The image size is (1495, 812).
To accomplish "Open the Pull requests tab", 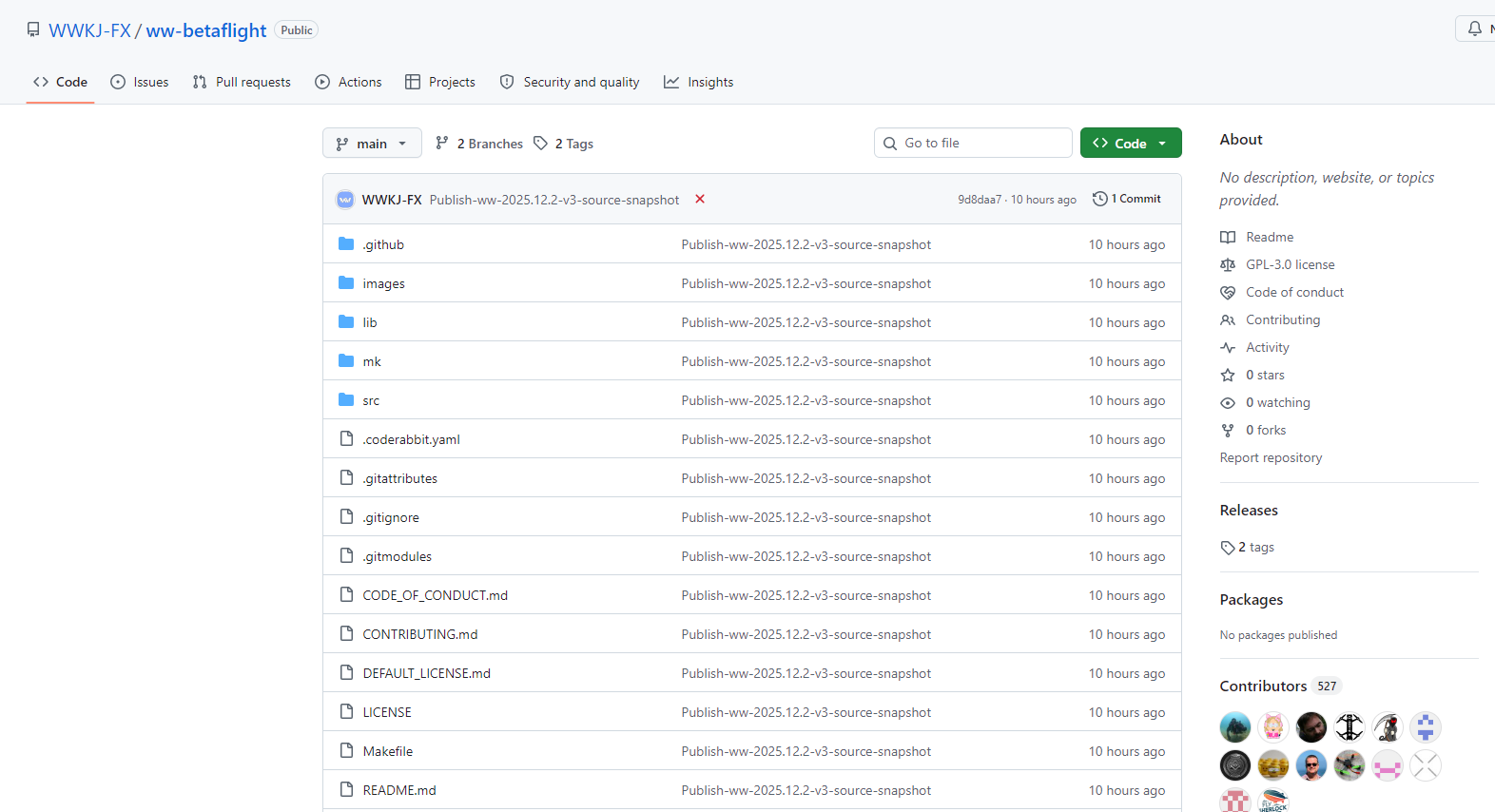I will pos(242,82).
